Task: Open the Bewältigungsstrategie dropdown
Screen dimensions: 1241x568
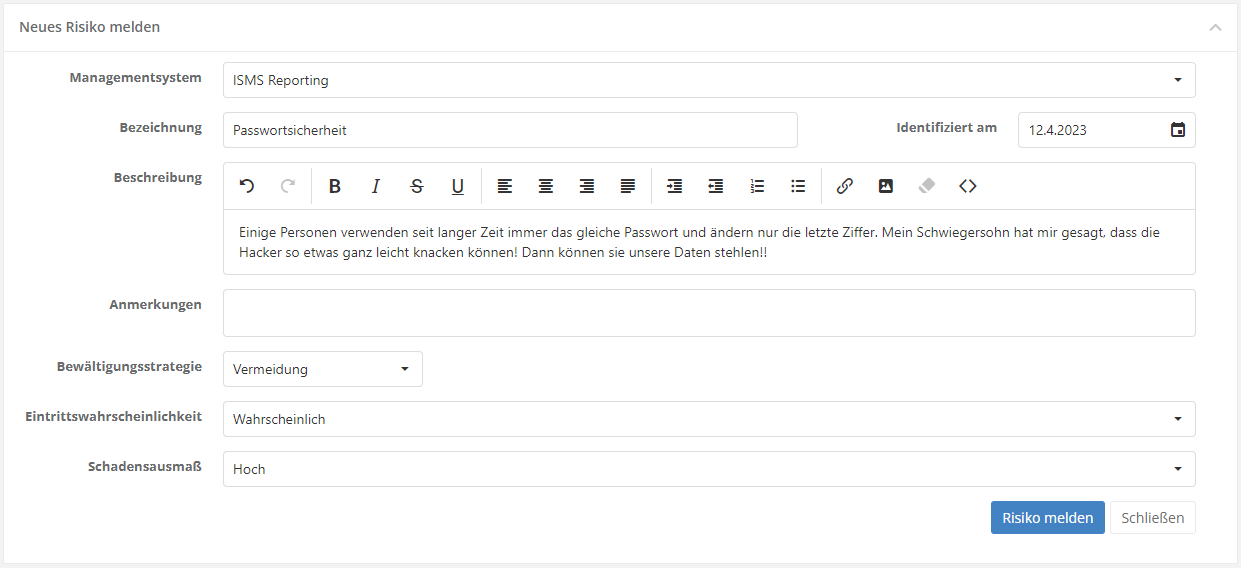Action: [322, 369]
